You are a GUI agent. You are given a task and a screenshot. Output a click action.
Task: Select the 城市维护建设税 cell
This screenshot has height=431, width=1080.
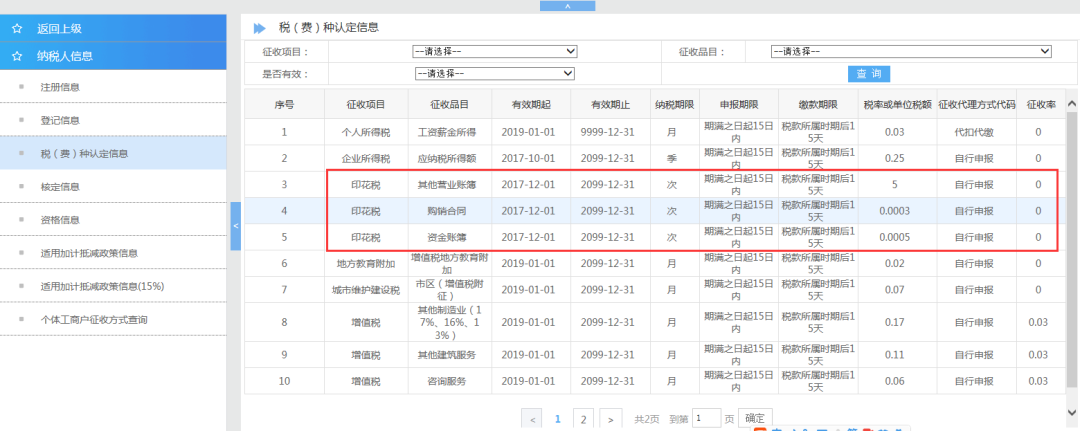click(x=366, y=290)
